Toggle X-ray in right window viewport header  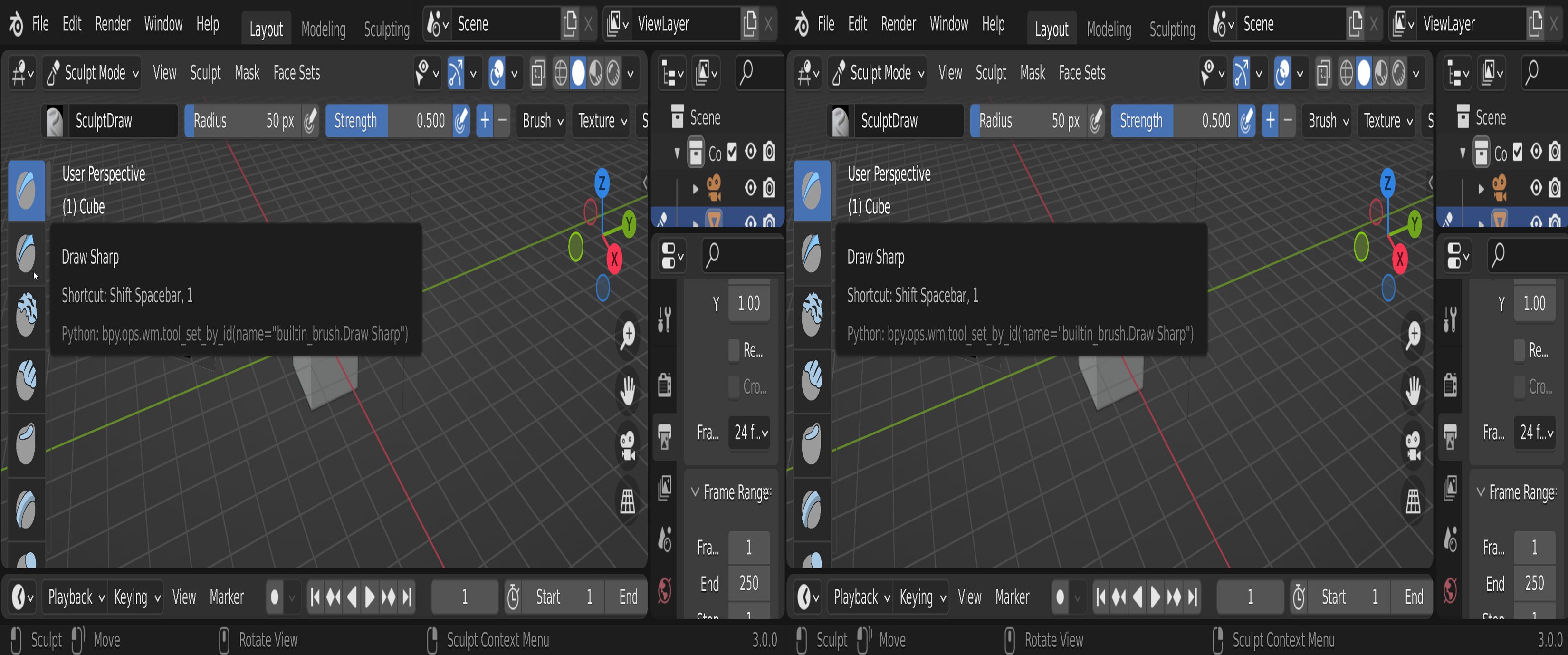(x=1323, y=73)
